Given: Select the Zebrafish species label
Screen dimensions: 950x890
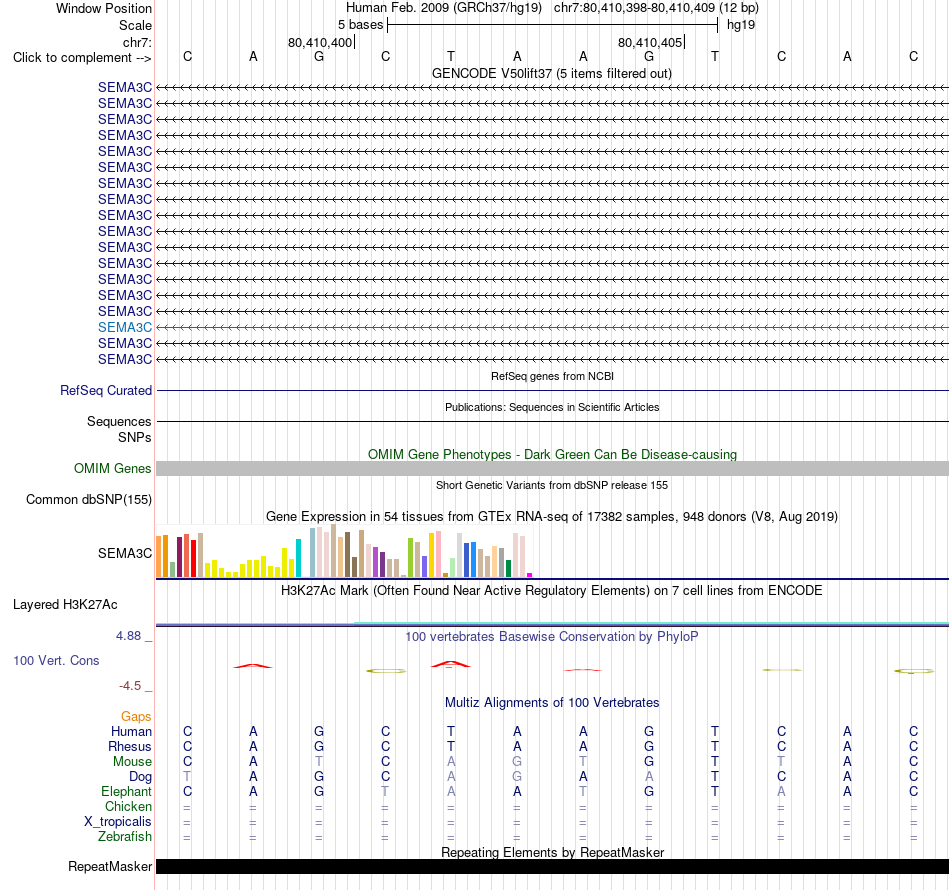Looking at the screenshot, I should coord(124,836).
